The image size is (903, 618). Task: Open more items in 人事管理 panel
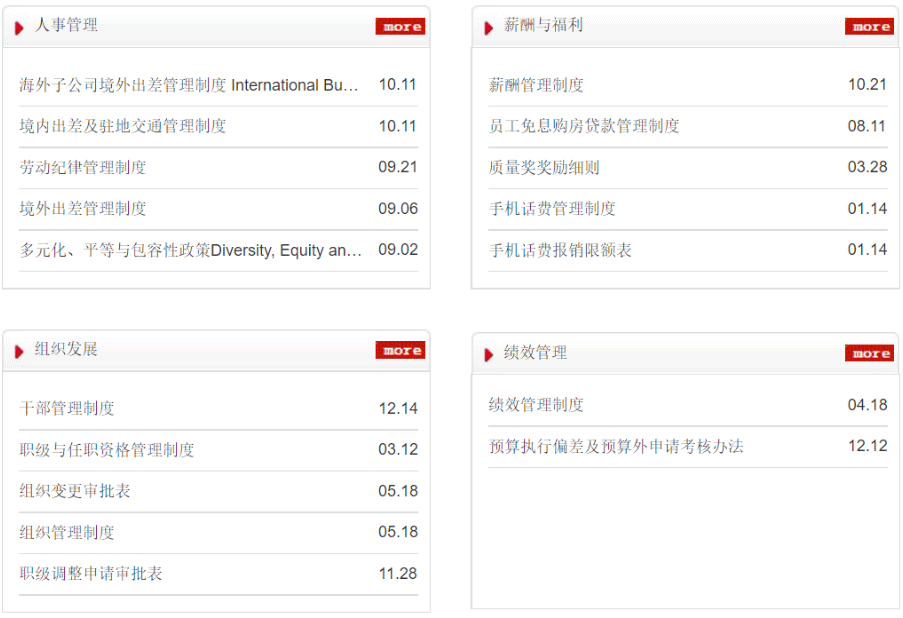coord(400,27)
